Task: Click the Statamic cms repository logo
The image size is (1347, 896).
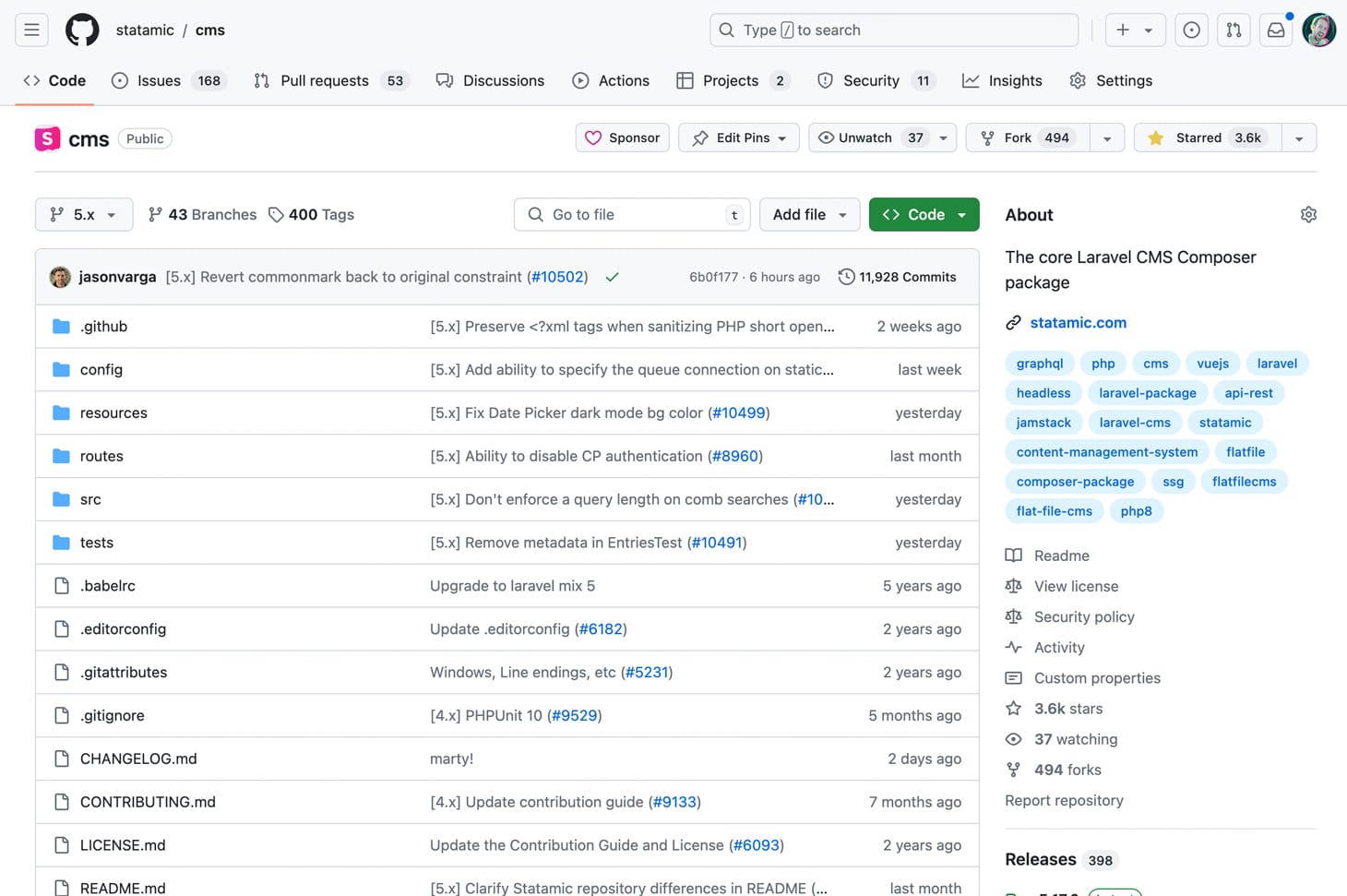Action: click(47, 138)
